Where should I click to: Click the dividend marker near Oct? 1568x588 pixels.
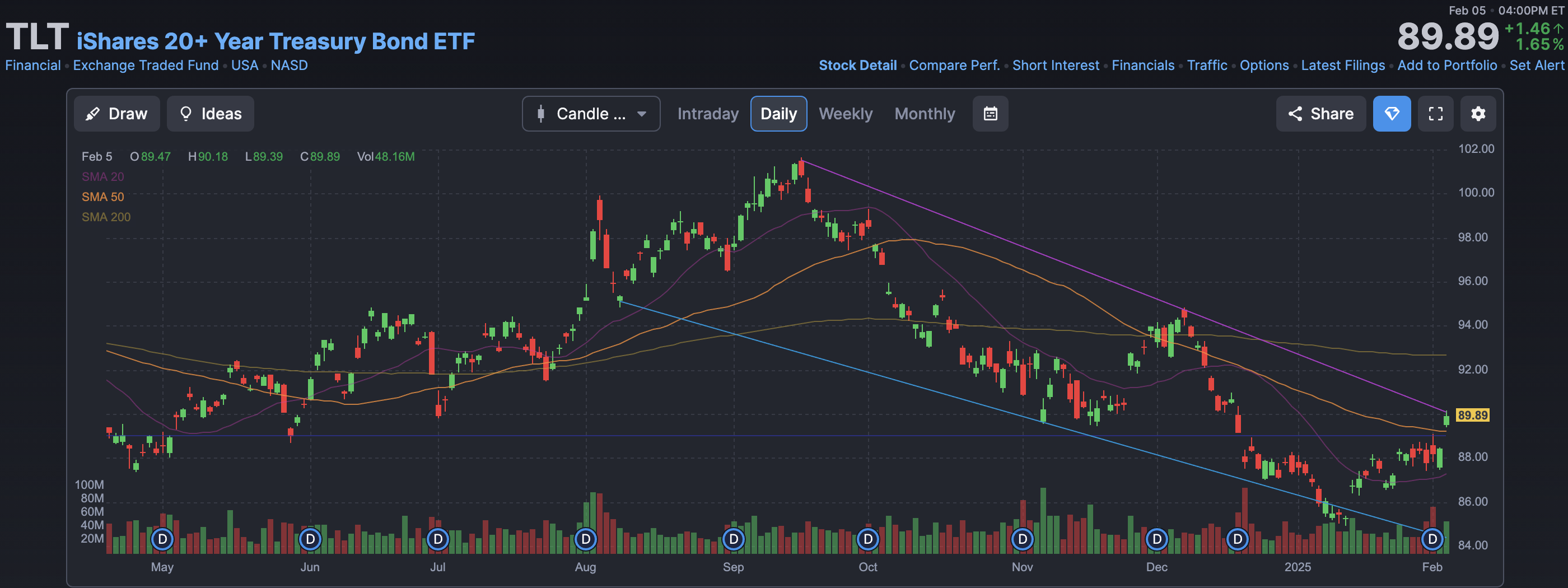tap(868, 539)
